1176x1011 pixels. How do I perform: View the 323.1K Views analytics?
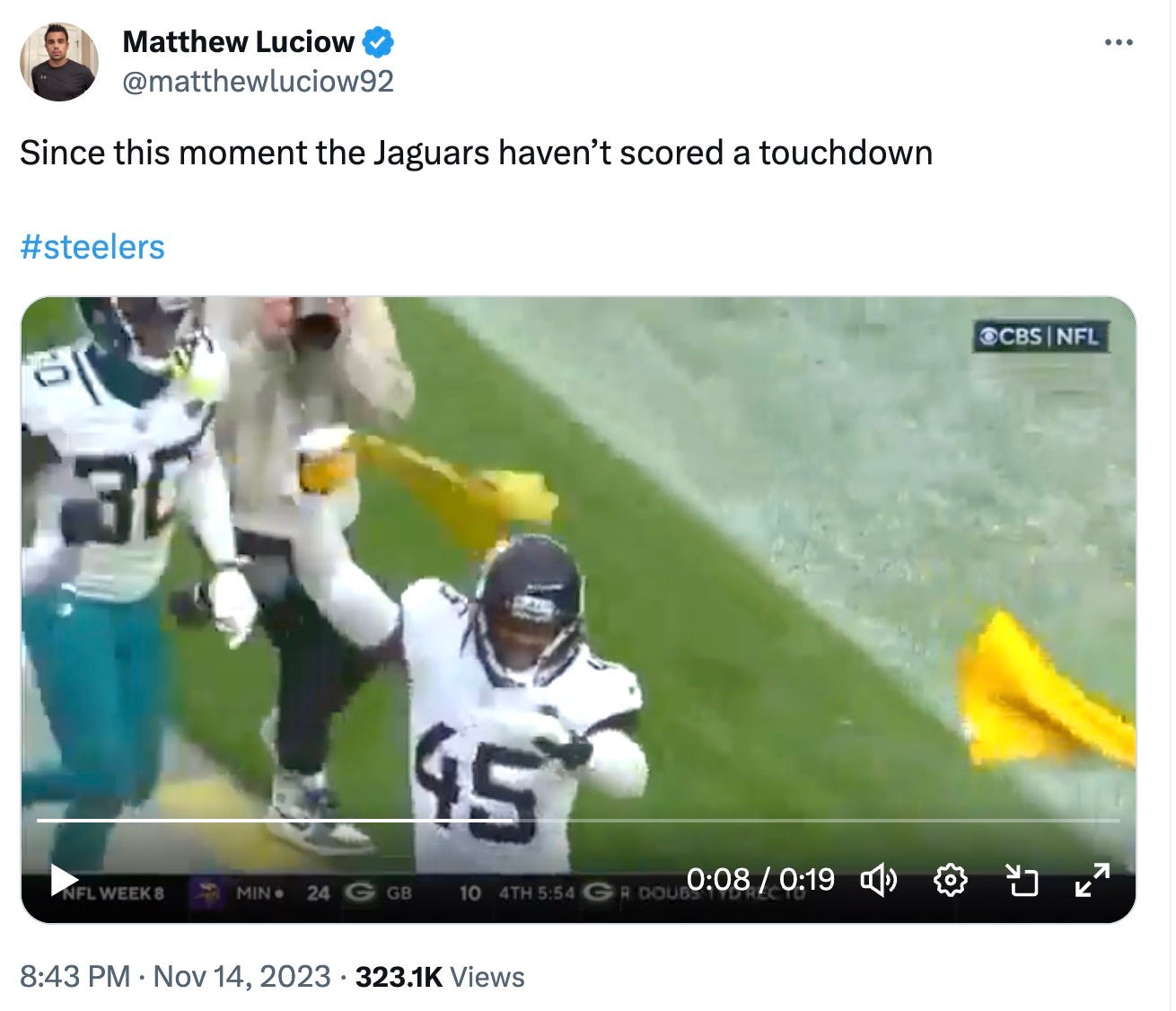[440, 976]
